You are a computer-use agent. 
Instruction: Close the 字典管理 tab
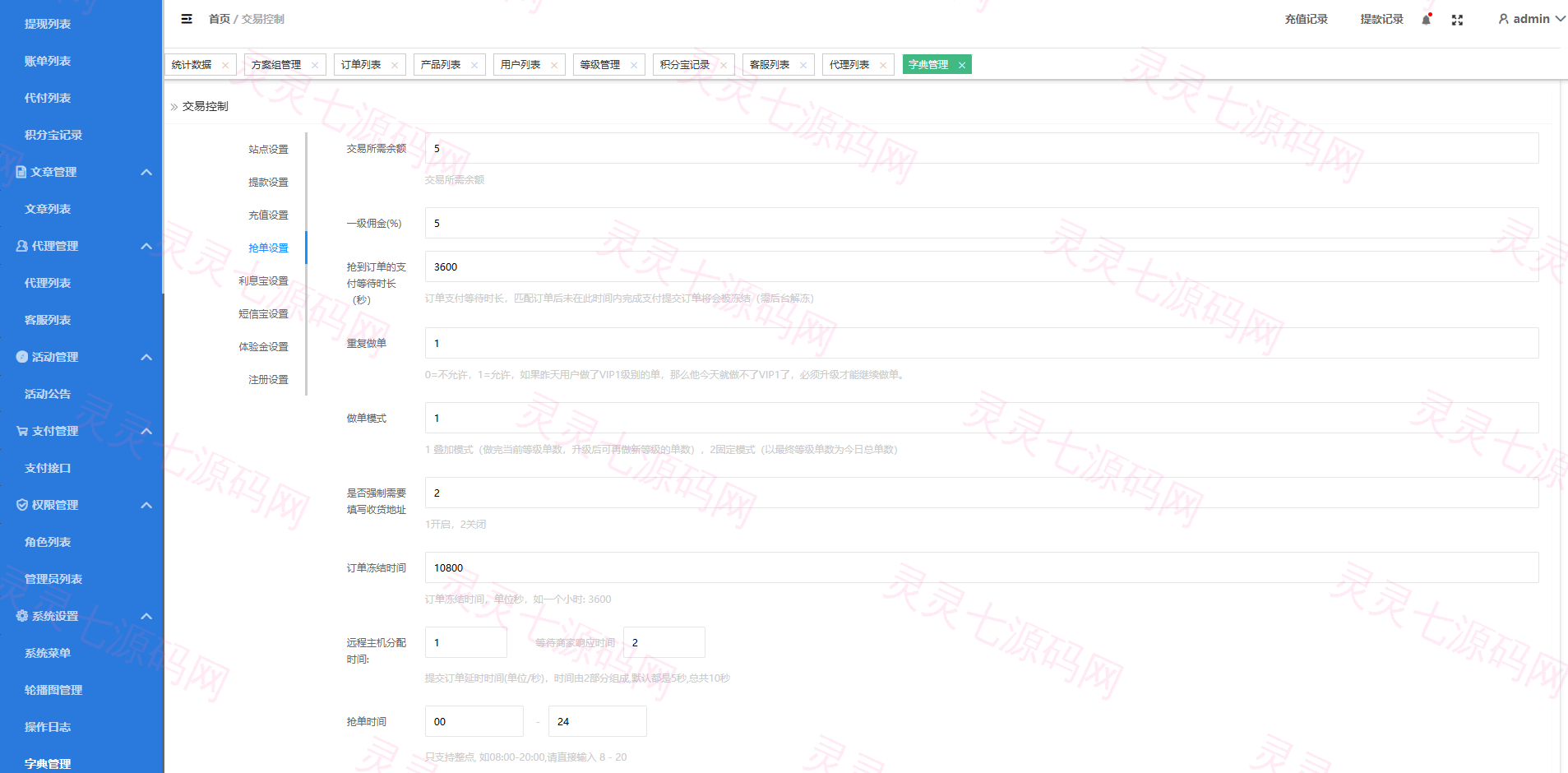coord(961,65)
